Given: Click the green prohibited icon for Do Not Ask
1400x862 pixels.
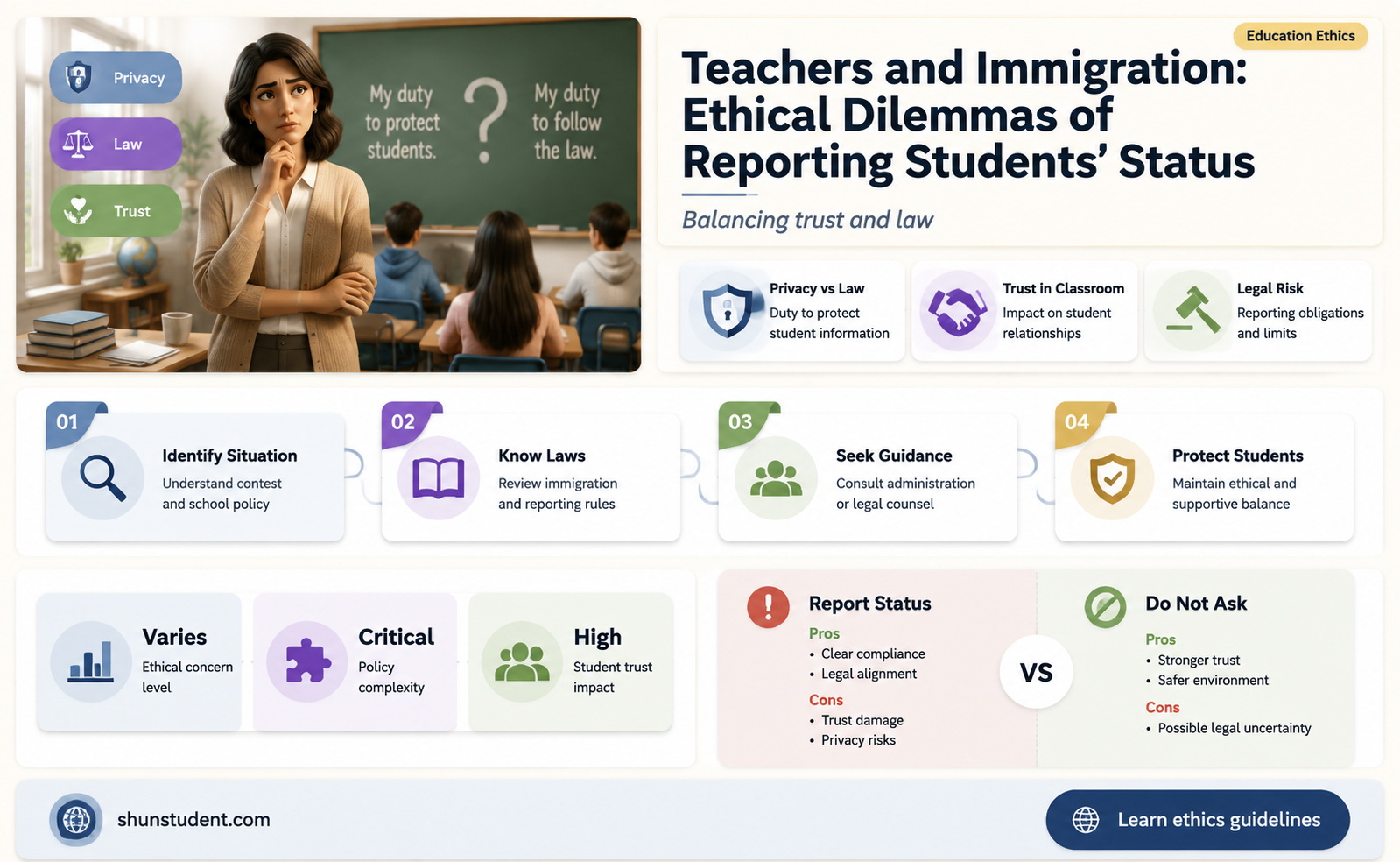Looking at the screenshot, I should click(x=1105, y=606).
